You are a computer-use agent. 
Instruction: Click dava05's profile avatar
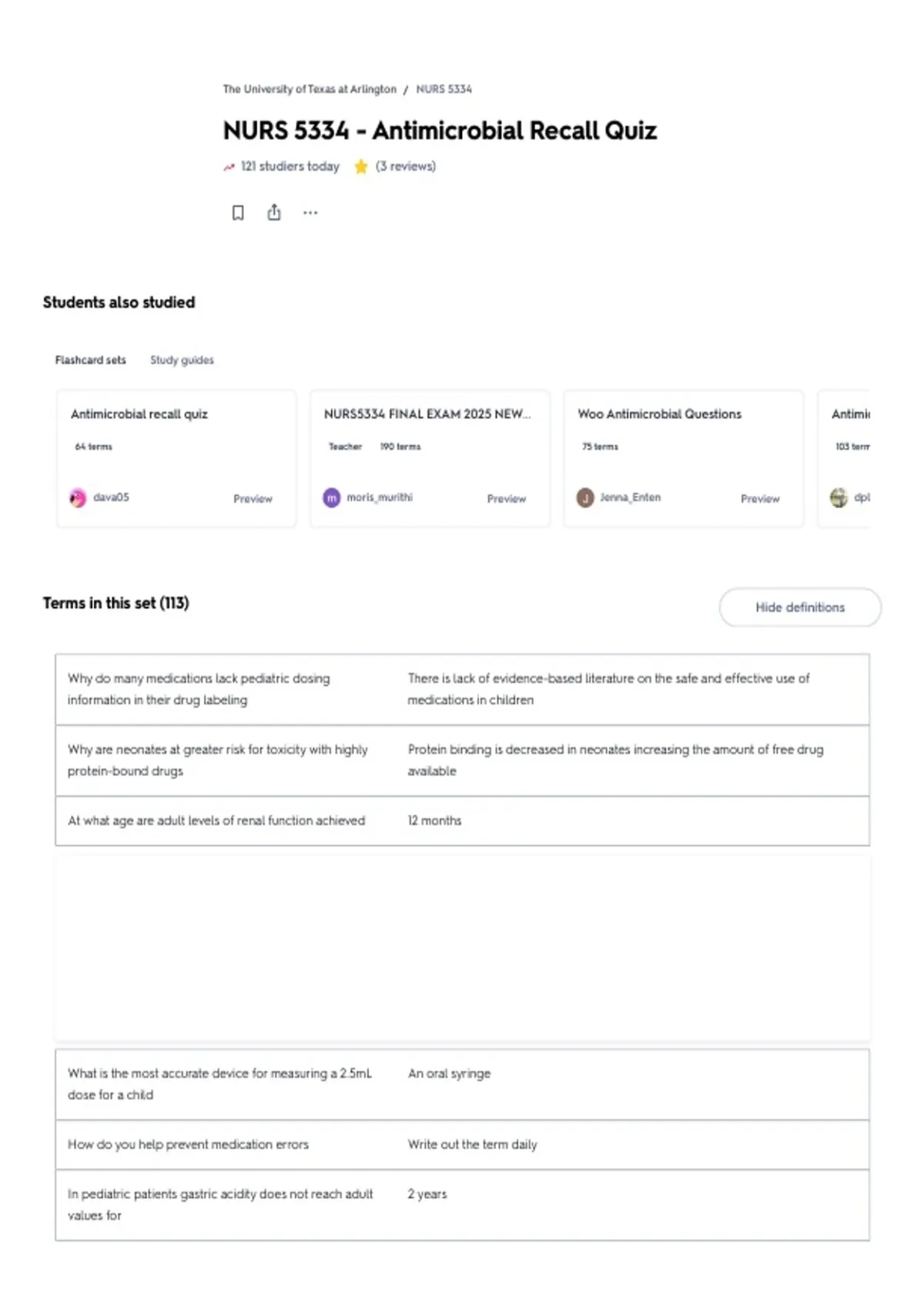pos(78,498)
